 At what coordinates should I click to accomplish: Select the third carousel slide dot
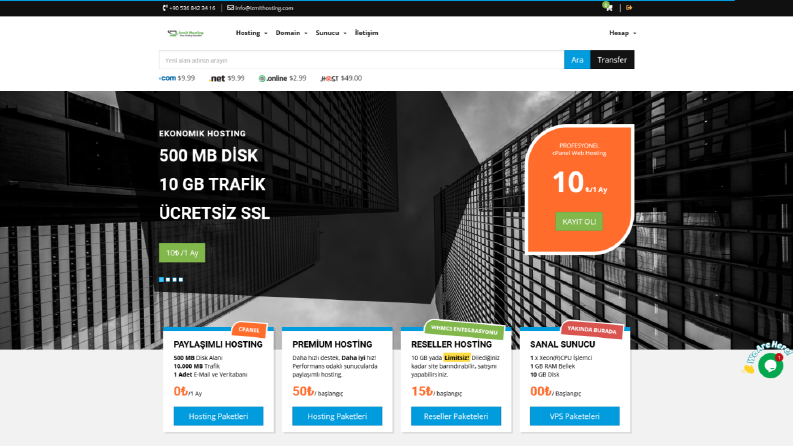(174, 280)
